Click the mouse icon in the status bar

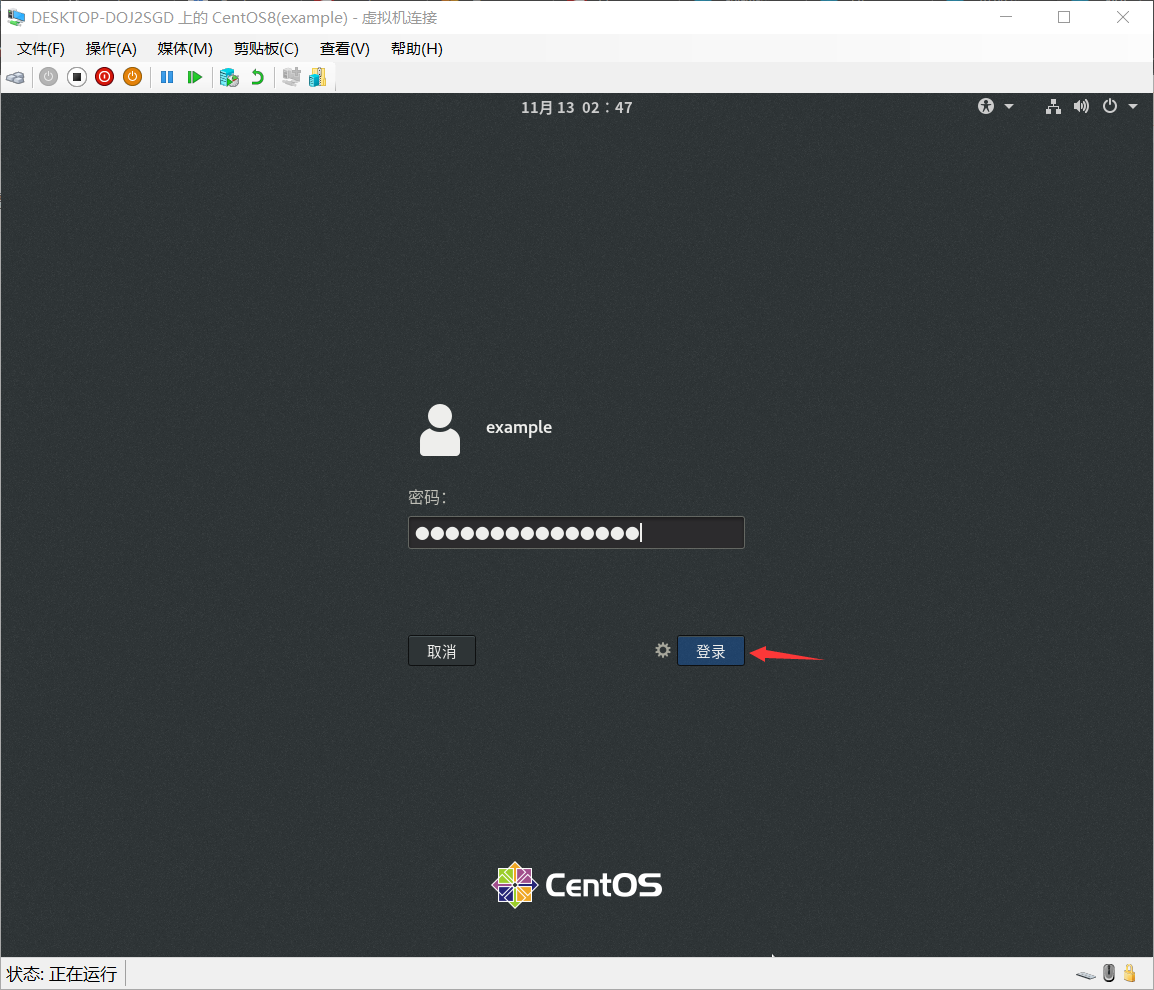(x=1109, y=973)
